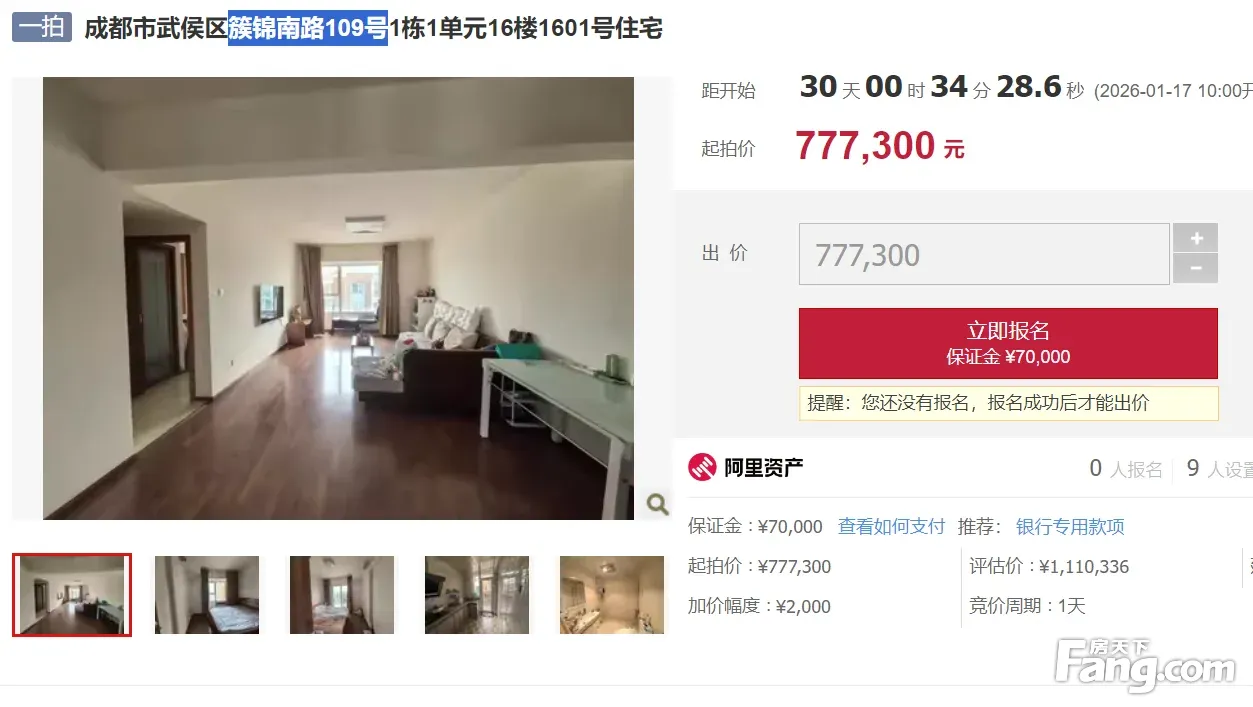Click the 0 人报名 registrant count
This screenshot has height=707, width=1253.
1126,468
